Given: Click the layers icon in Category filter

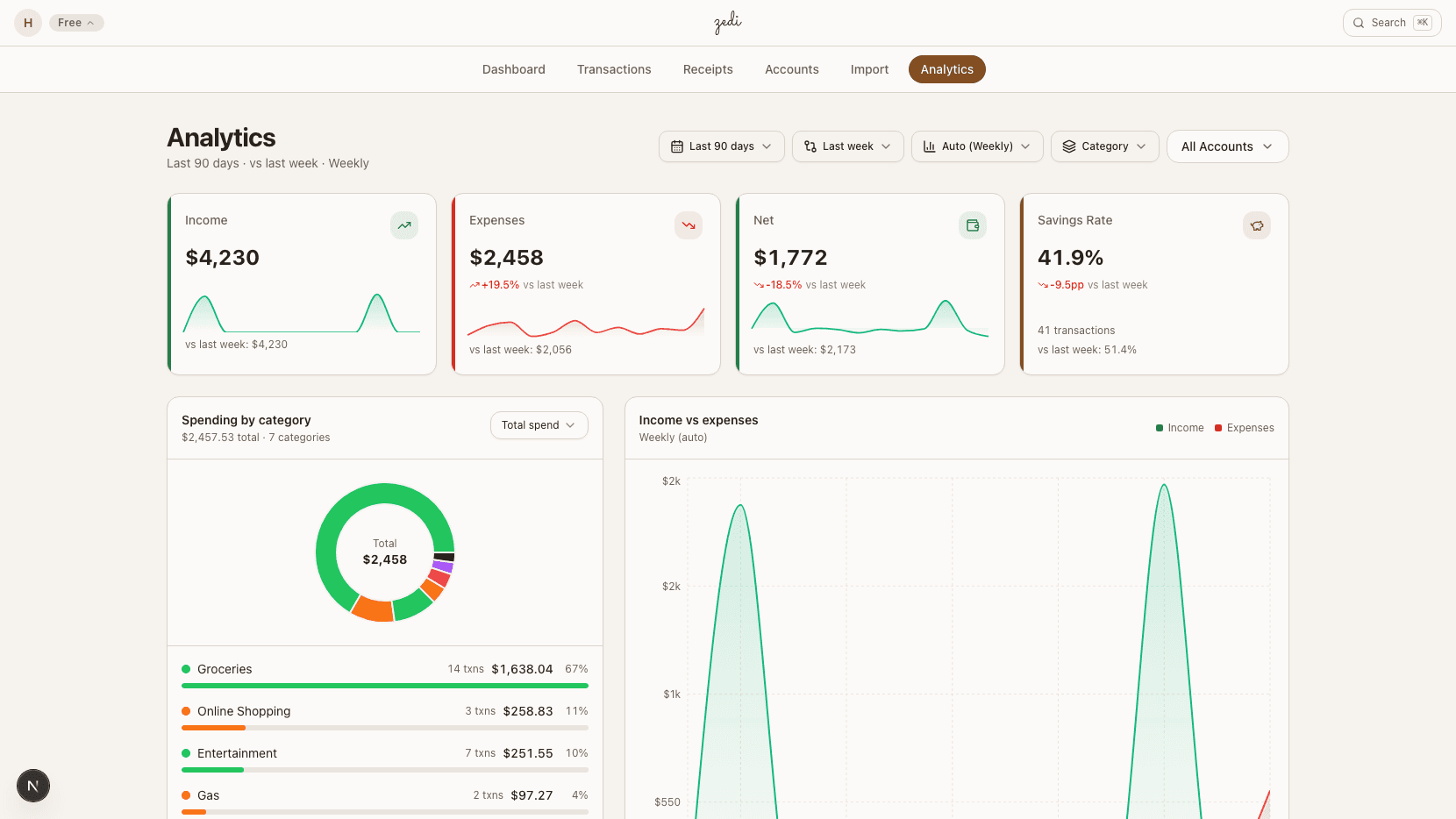Looking at the screenshot, I should pyautogui.click(x=1069, y=146).
